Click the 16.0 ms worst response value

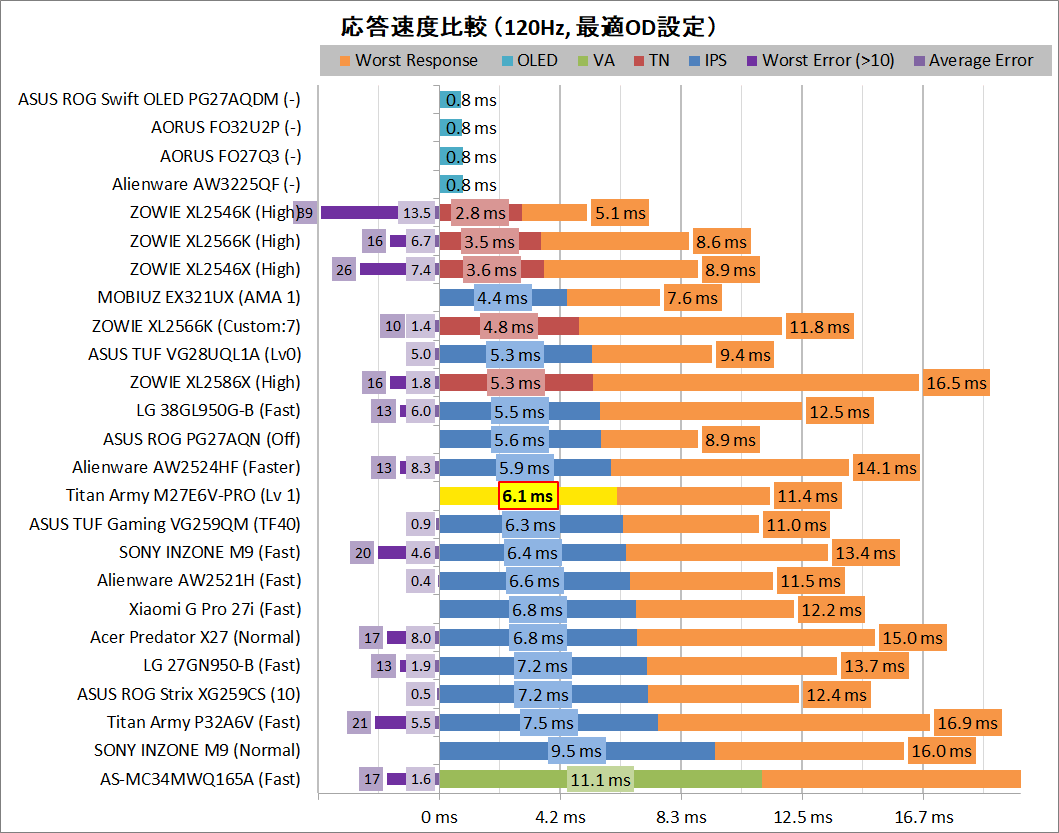tap(941, 751)
